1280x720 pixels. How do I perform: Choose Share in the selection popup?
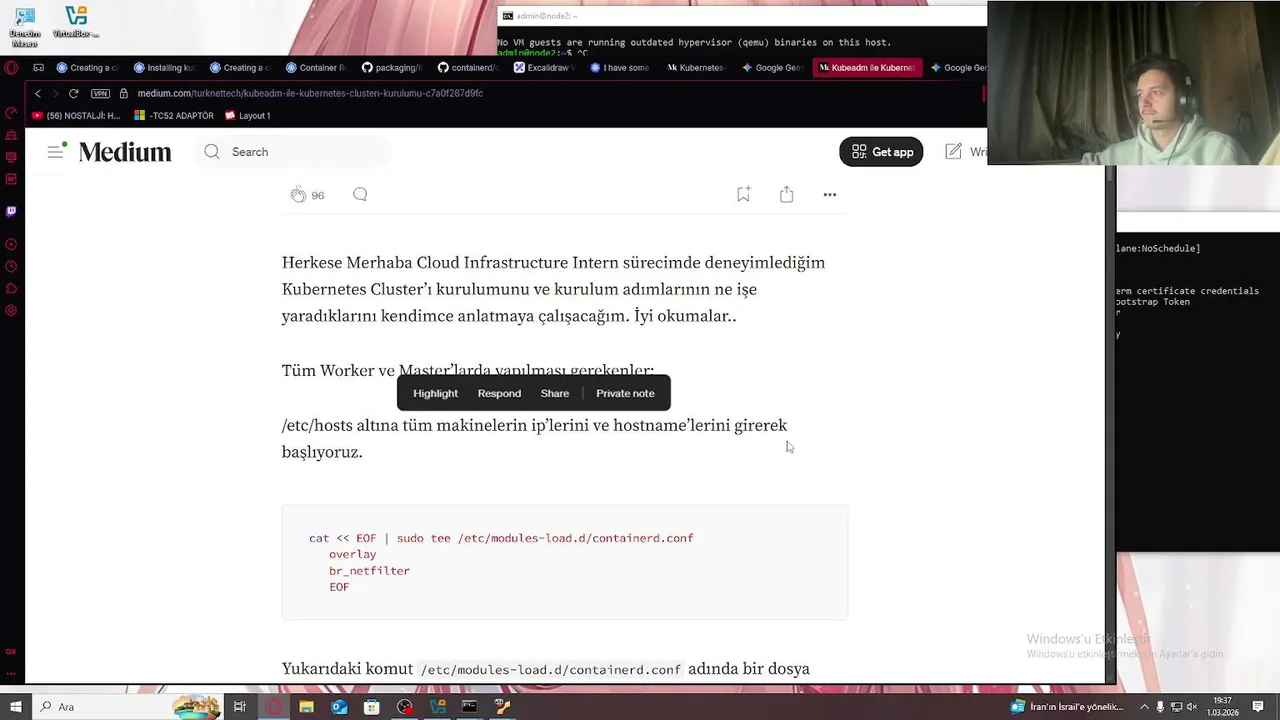click(x=555, y=393)
